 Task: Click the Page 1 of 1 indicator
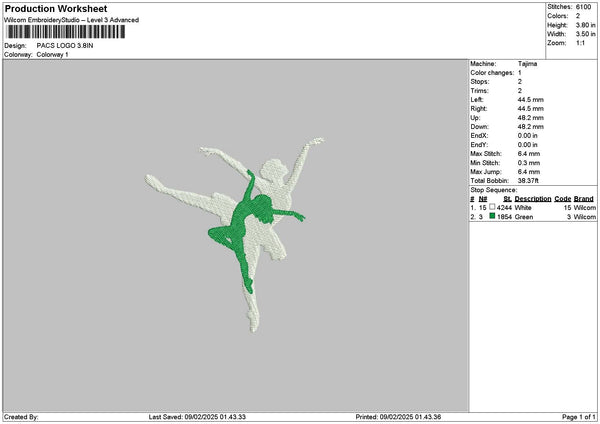[579, 417]
